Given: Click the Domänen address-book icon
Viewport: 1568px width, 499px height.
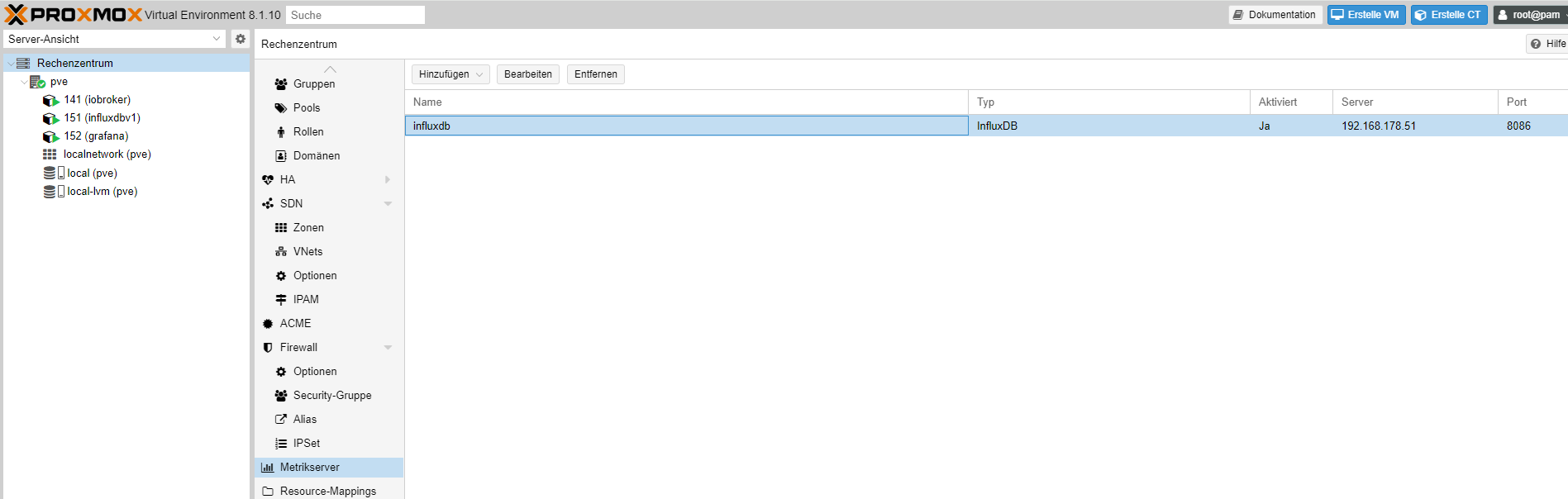Looking at the screenshot, I should [x=281, y=156].
